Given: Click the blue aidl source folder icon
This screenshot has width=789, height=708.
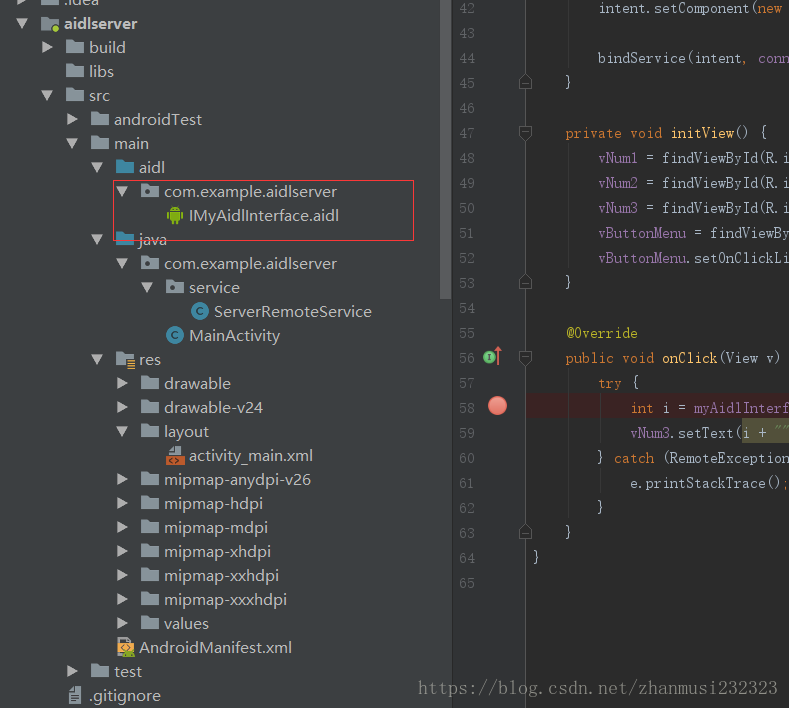Looking at the screenshot, I should [125, 167].
